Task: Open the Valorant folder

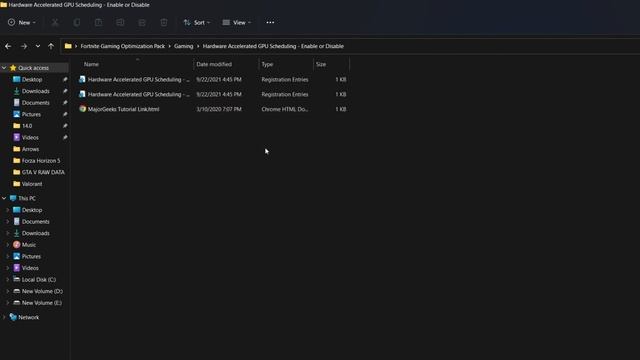Action: [x=32, y=184]
